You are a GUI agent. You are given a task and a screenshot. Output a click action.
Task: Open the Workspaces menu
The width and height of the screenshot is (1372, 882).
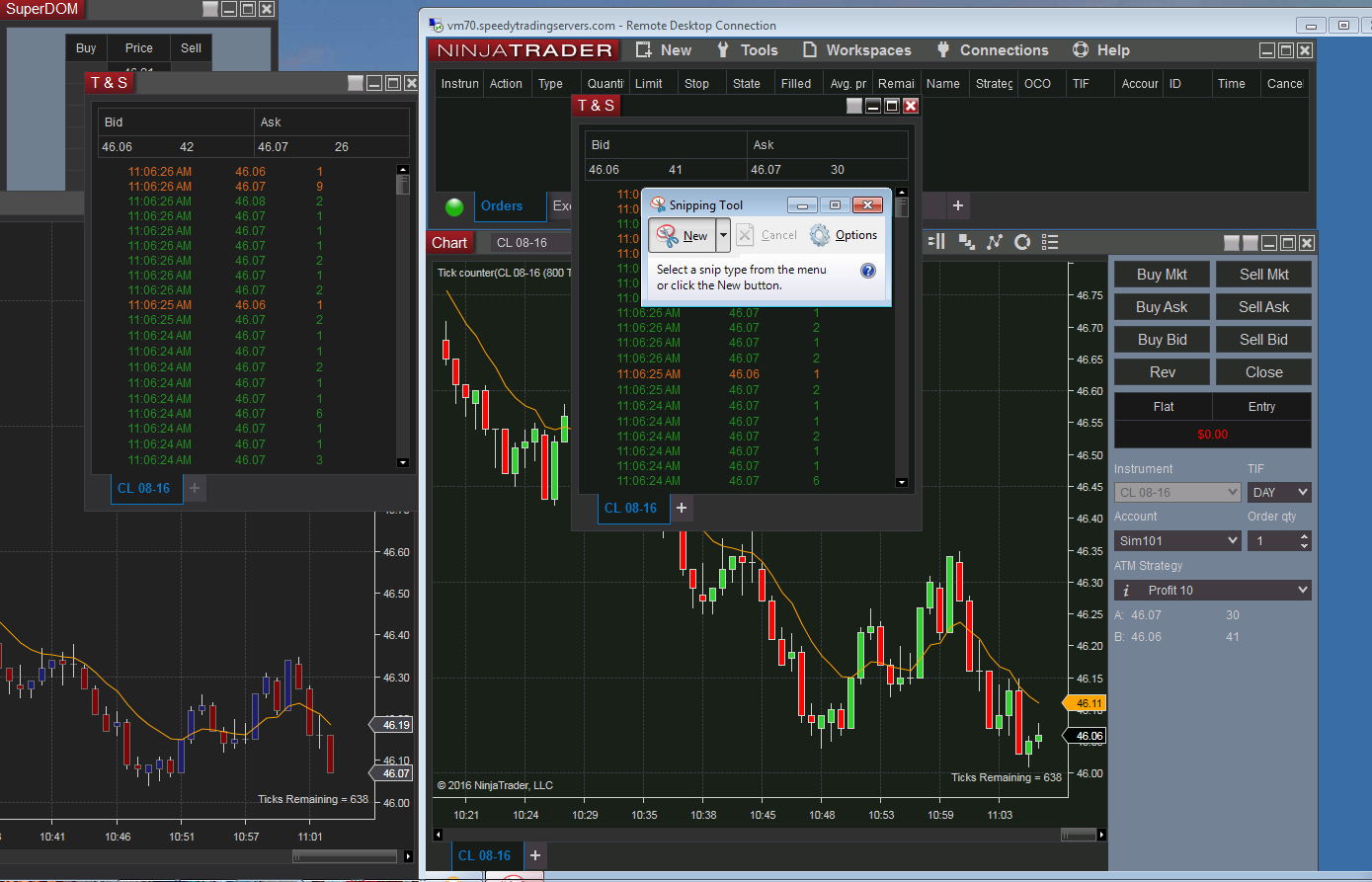coord(856,50)
